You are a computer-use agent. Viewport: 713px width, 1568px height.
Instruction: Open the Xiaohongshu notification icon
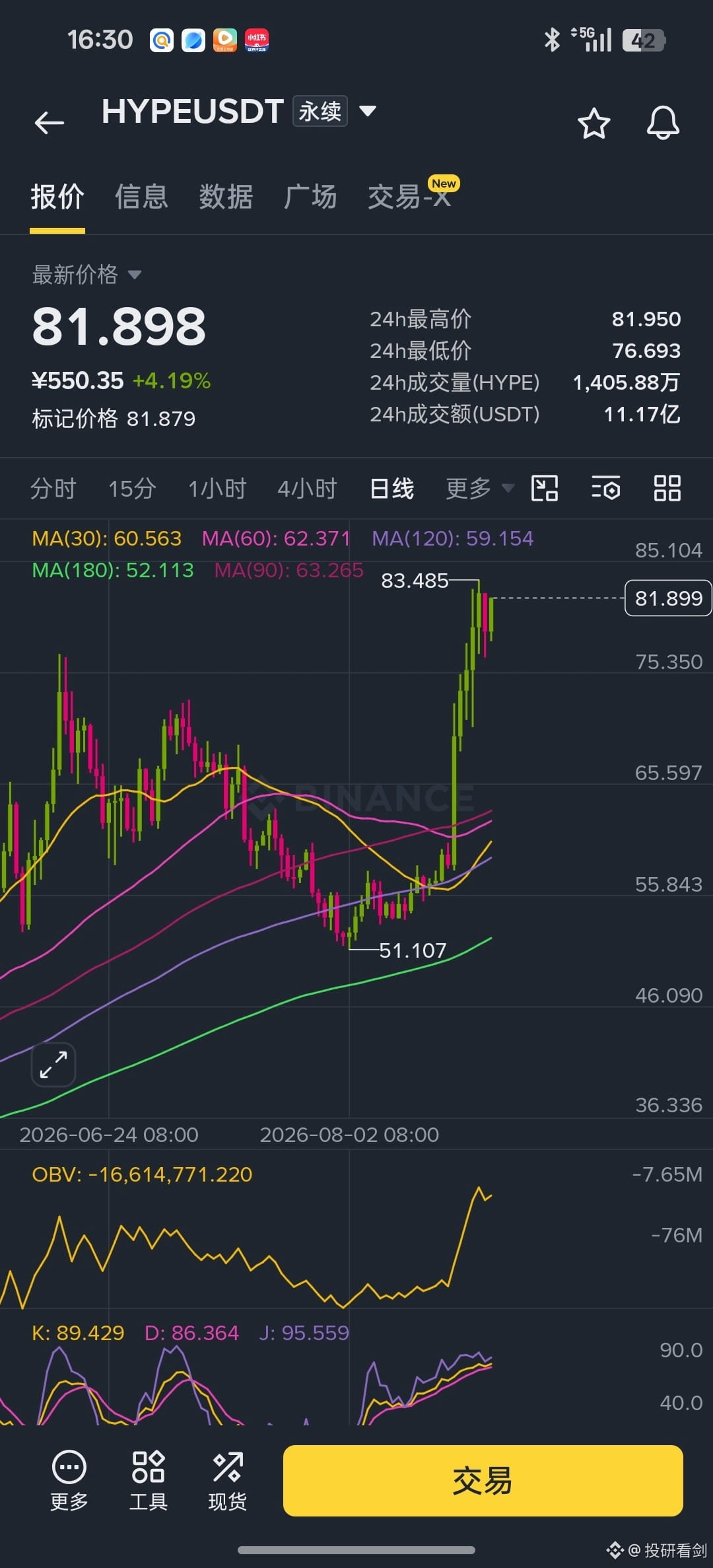pos(257,40)
